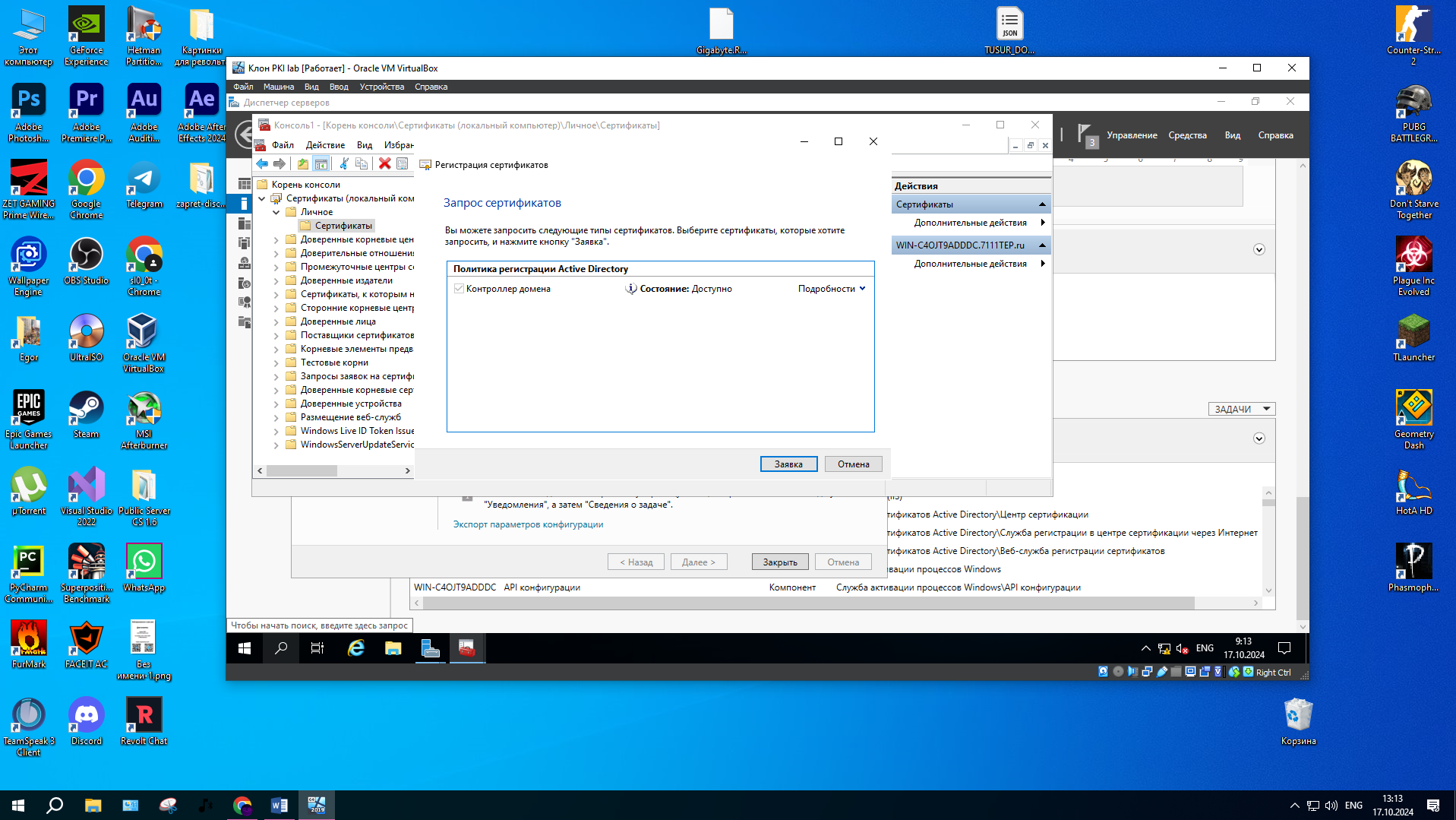Click the Заявка button
Image resolution: width=1456 pixels, height=820 pixels.
tap(788, 464)
